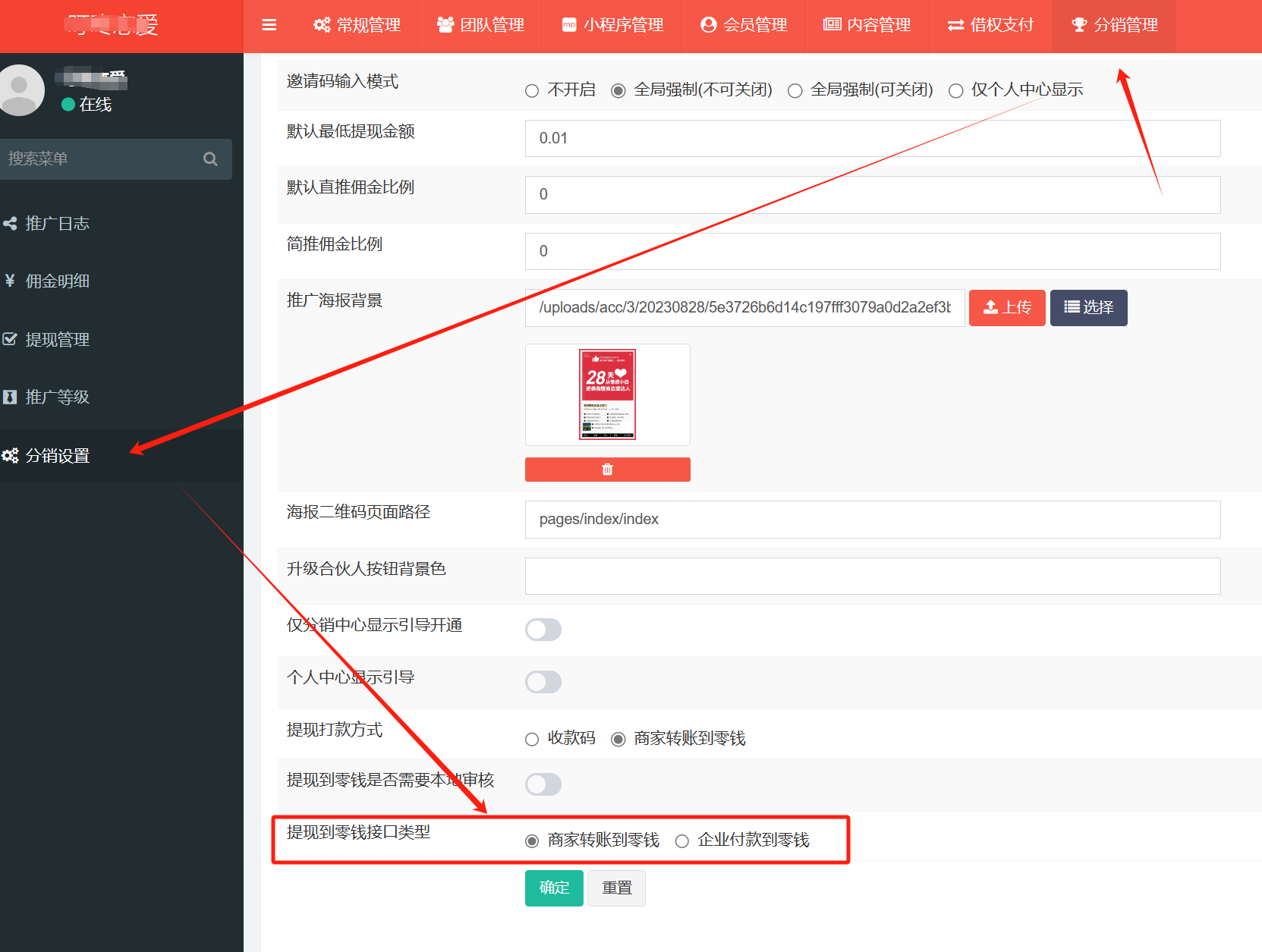Open 常规管理 top menu
The width and height of the screenshot is (1262, 952).
click(x=357, y=25)
